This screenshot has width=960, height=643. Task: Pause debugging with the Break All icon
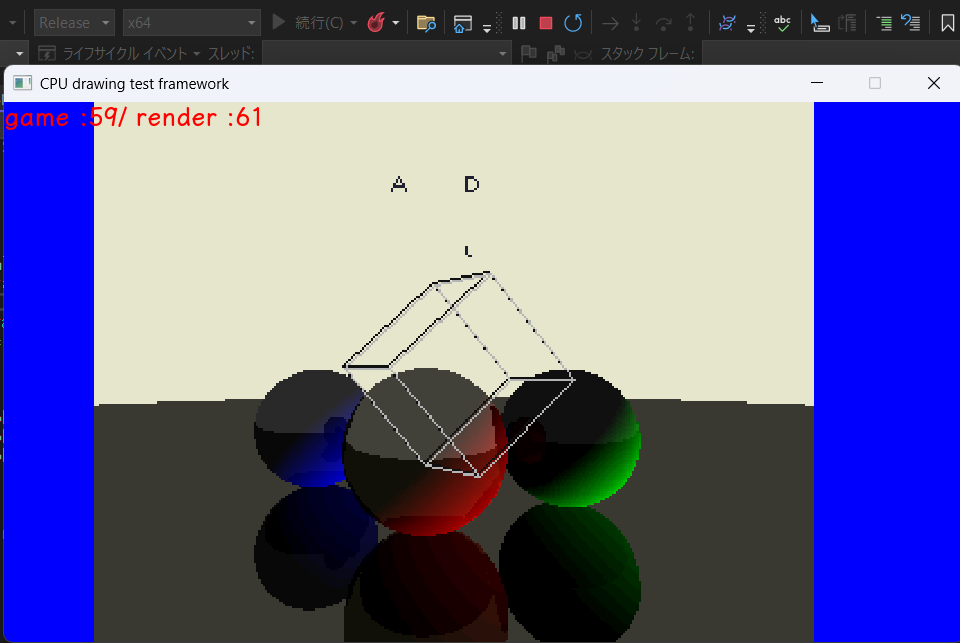click(x=519, y=23)
